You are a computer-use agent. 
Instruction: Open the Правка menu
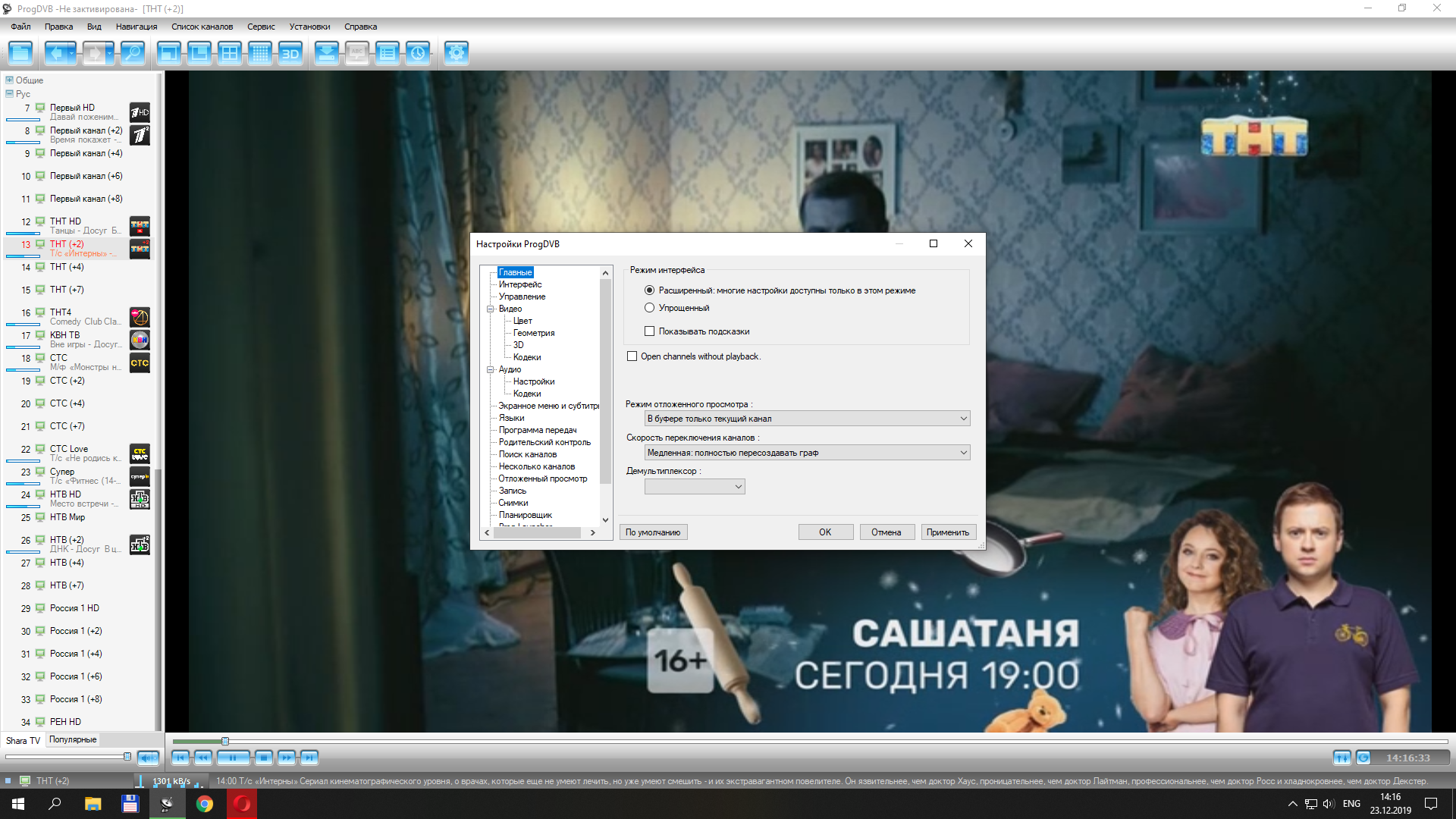click(x=58, y=27)
